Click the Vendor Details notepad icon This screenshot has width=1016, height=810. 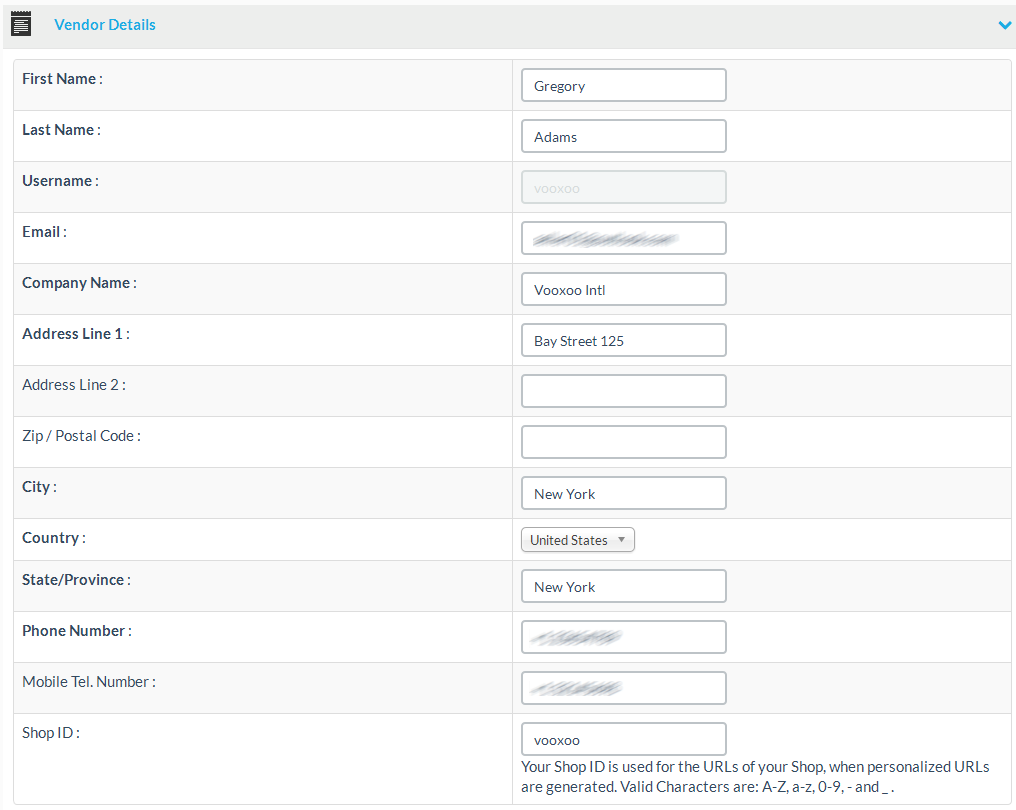pos(21,24)
